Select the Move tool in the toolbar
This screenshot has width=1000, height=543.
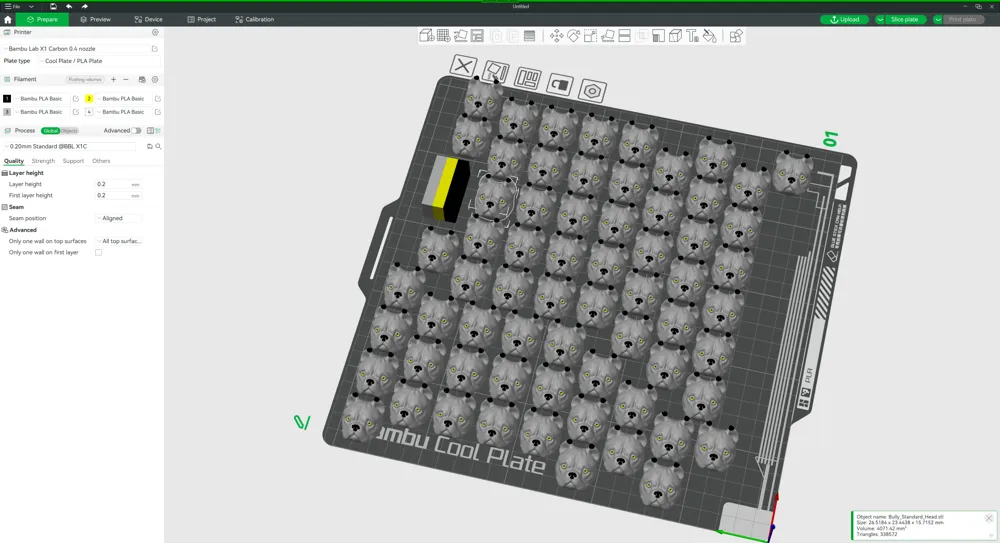coord(556,36)
